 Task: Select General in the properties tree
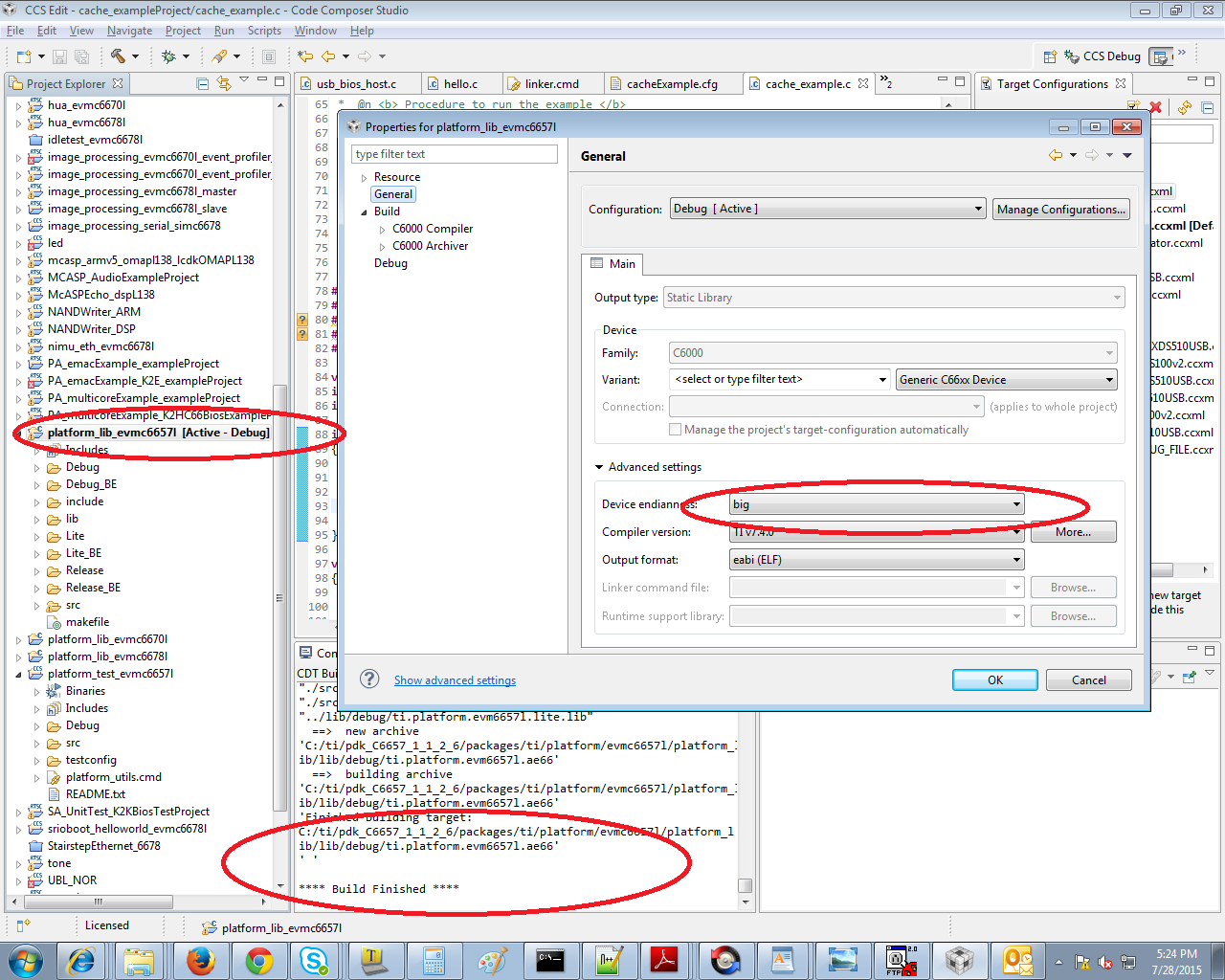click(393, 194)
